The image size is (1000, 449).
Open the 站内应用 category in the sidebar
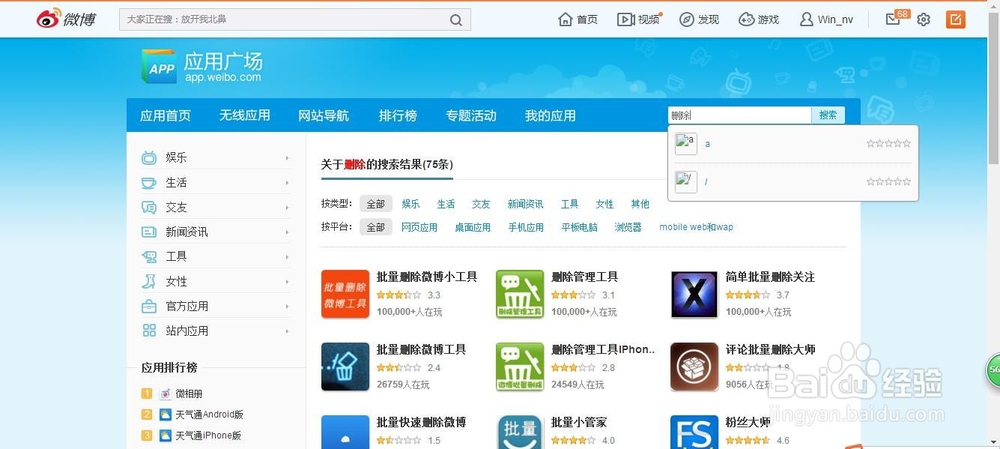pos(186,331)
